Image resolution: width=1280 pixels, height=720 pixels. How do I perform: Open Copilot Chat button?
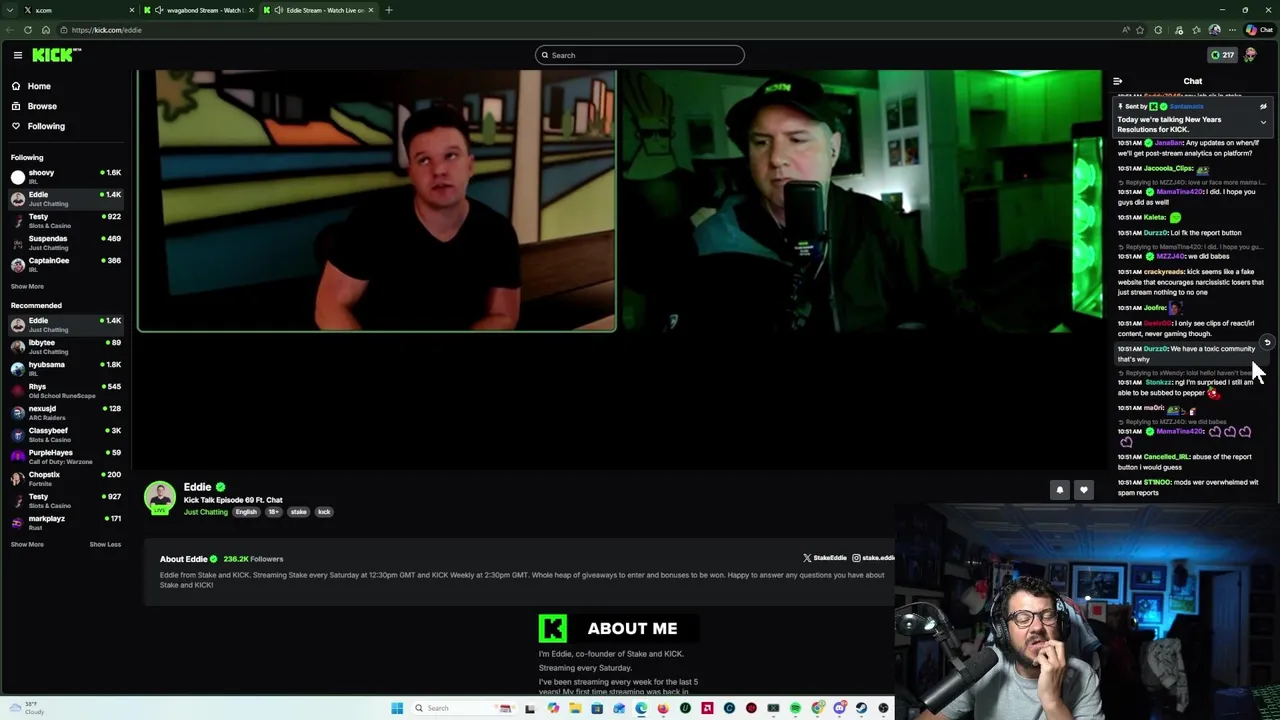point(1260,30)
